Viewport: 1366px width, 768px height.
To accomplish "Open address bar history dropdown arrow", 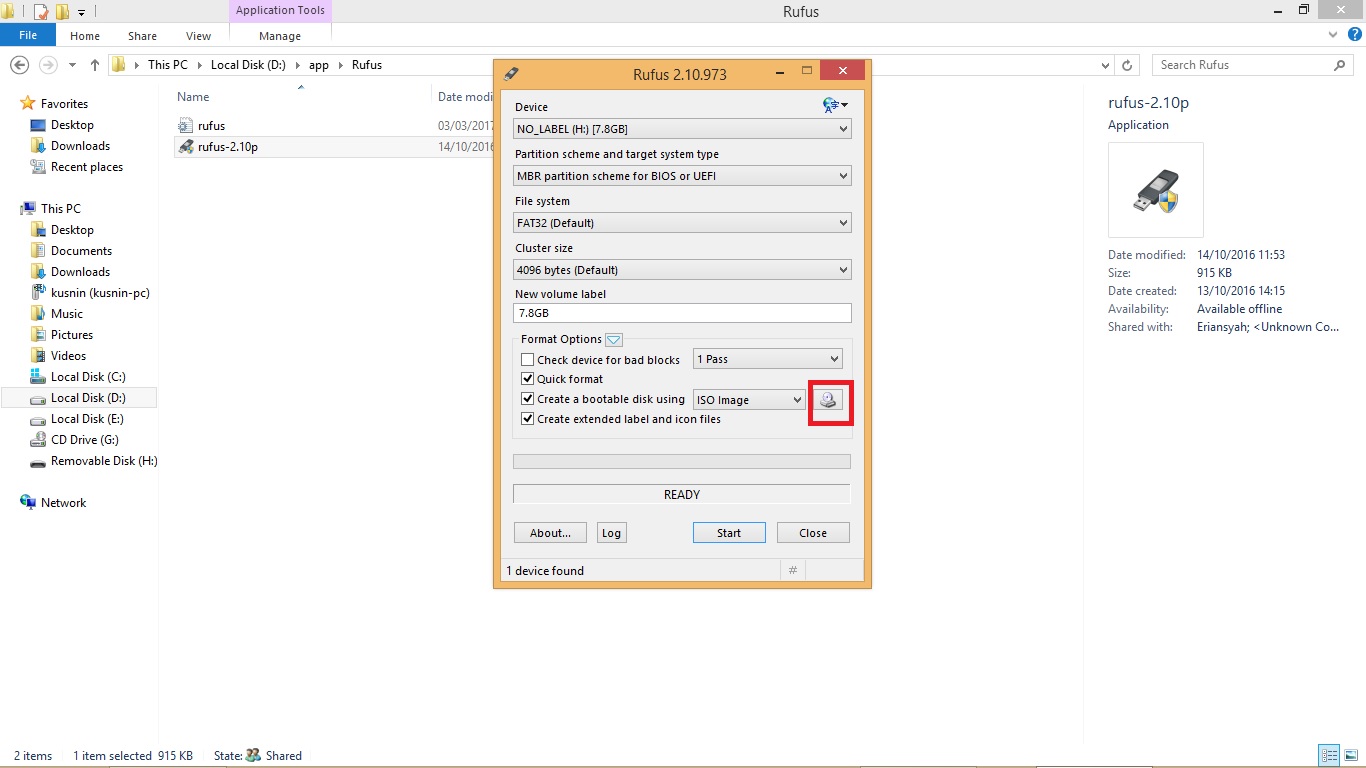I will tap(1105, 65).
